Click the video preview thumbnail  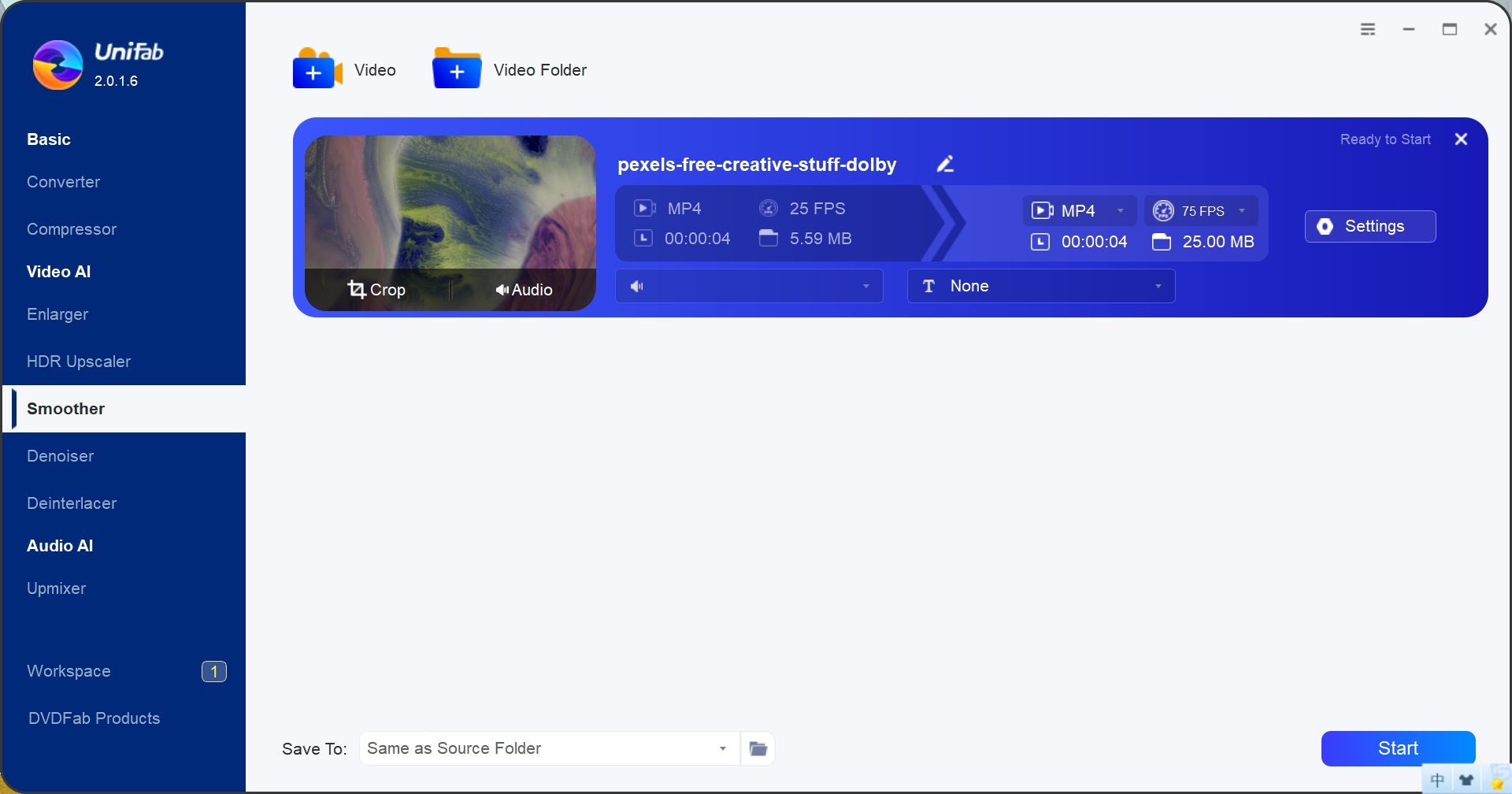point(449,205)
